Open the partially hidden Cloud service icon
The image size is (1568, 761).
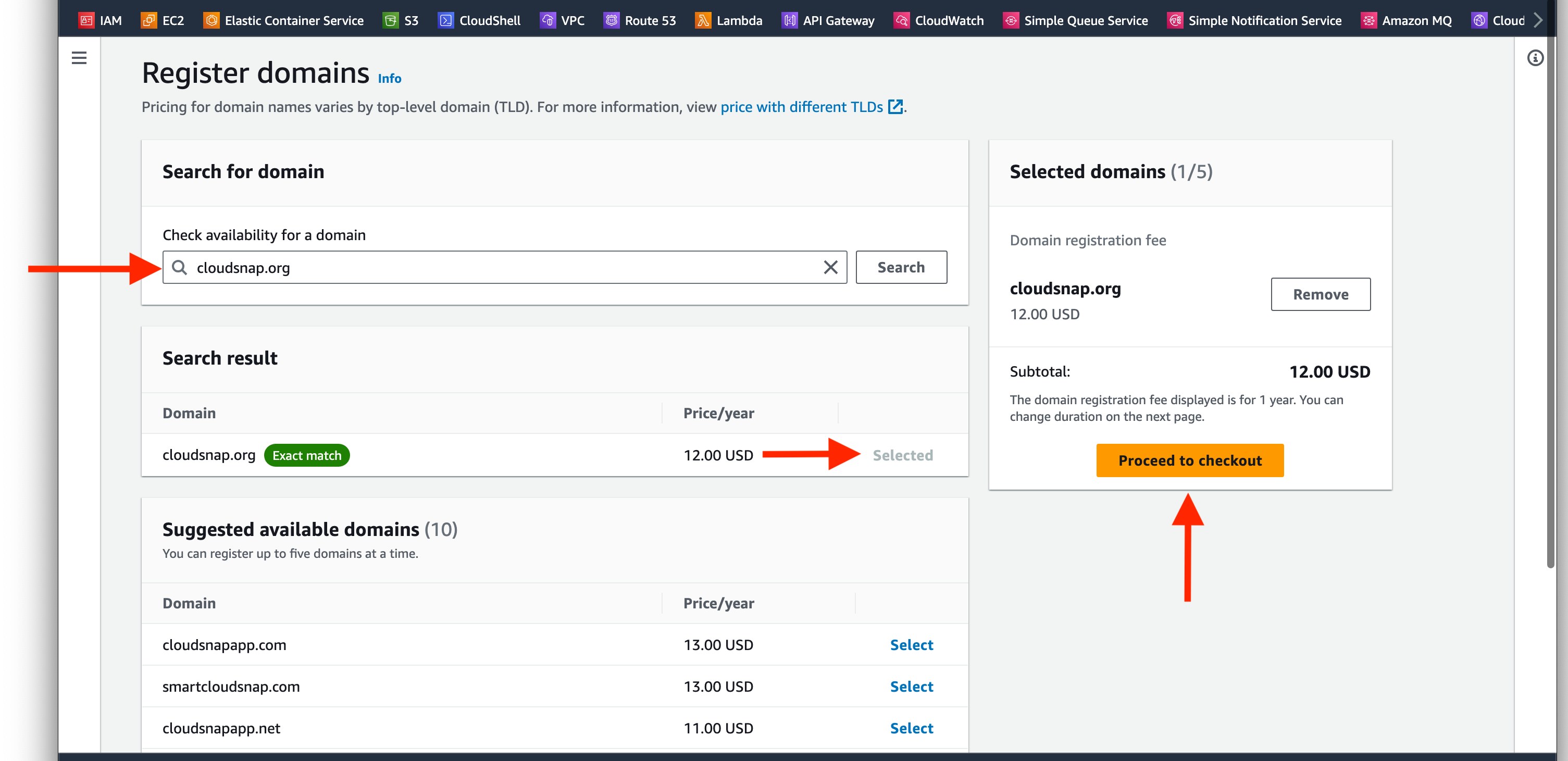(x=1479, y=20)
